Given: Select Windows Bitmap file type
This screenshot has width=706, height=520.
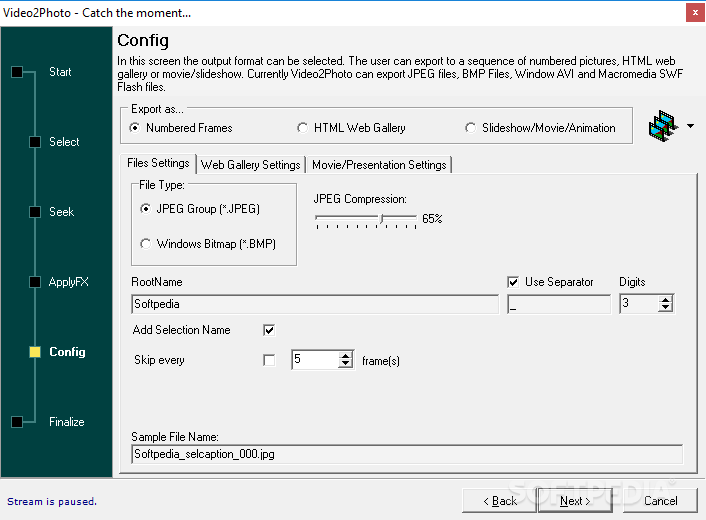Looking at the screenshot, I should coord(208,244).
